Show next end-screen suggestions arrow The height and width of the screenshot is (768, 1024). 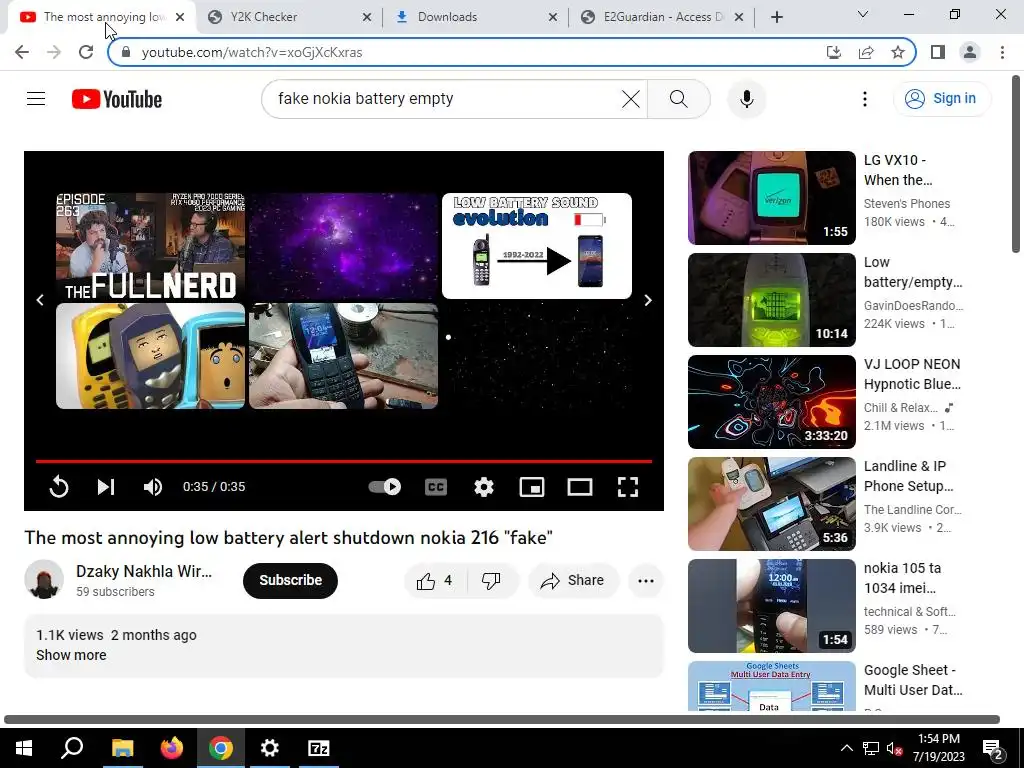(x=648, y=300)
